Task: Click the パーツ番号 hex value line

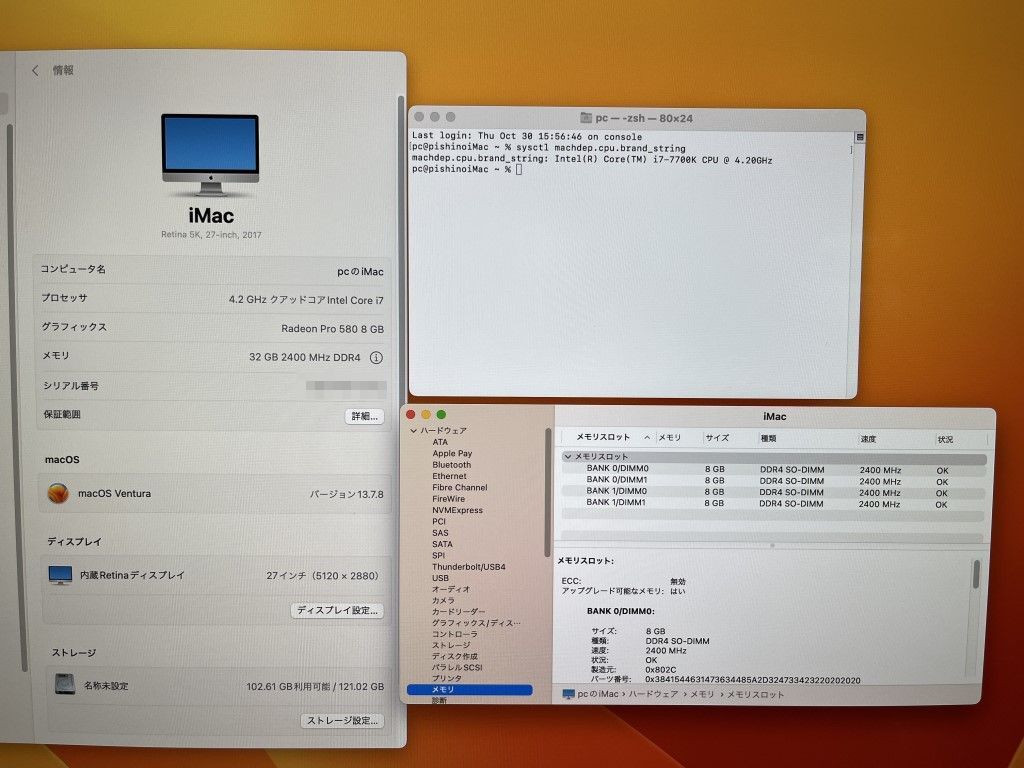Action: point(752,680)
